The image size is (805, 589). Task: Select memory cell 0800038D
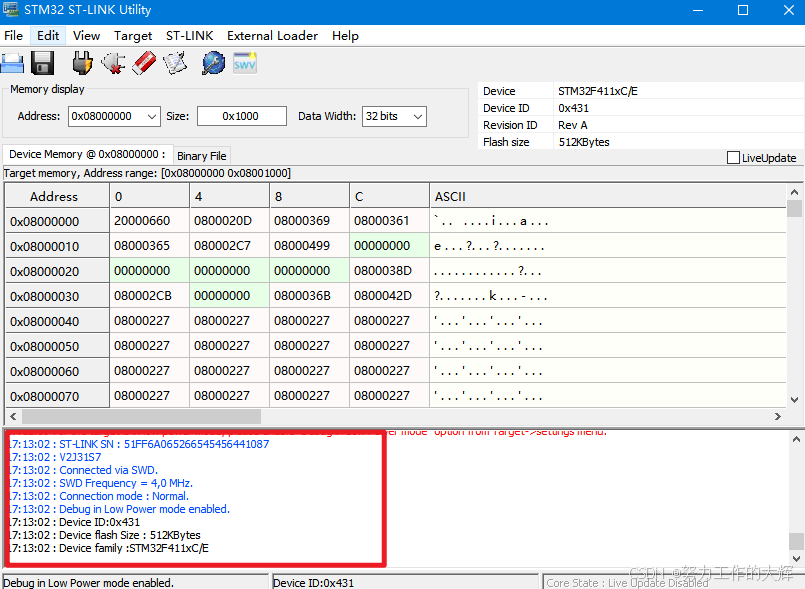tap(389, 271)
